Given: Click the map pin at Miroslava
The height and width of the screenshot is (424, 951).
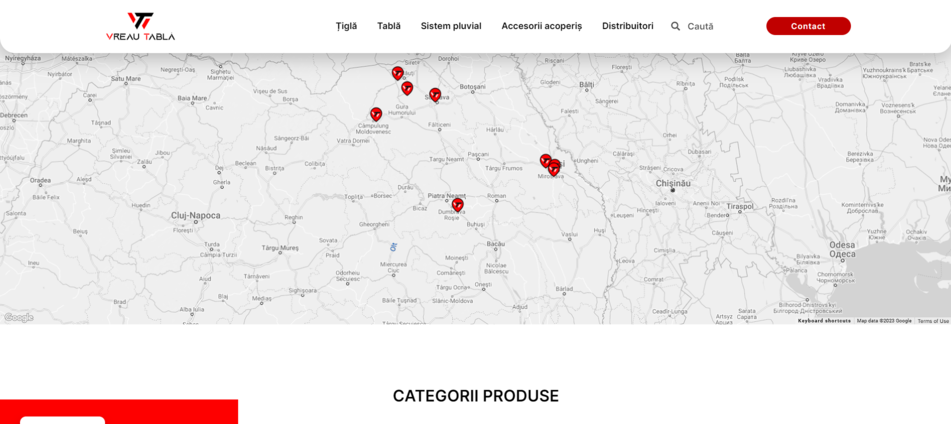Looking at the screenshot, I should 554,169.
